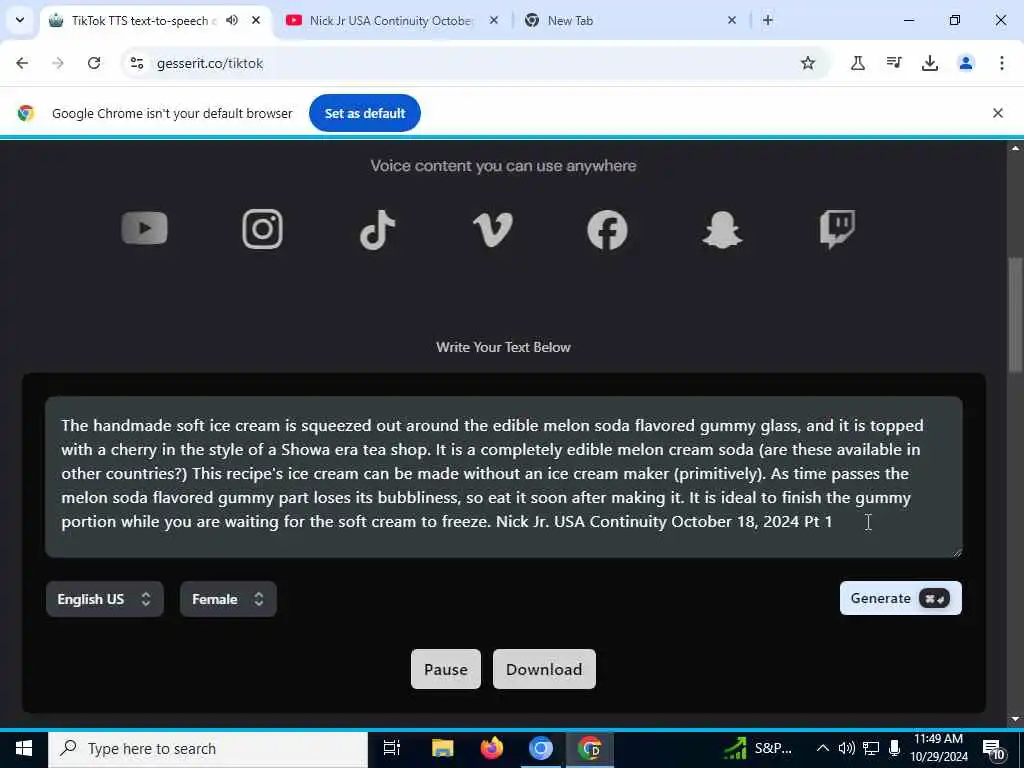Open File Explorer from the taskbar

(443, 748)
